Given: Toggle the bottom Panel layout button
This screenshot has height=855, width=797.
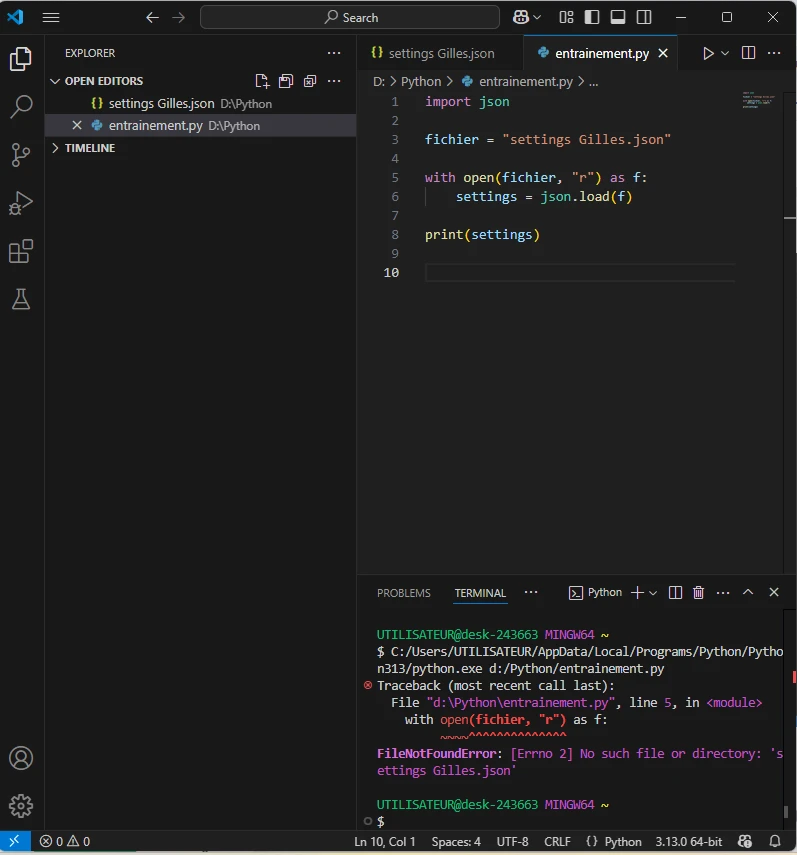Looking at the screenshot, I should 618,18.
